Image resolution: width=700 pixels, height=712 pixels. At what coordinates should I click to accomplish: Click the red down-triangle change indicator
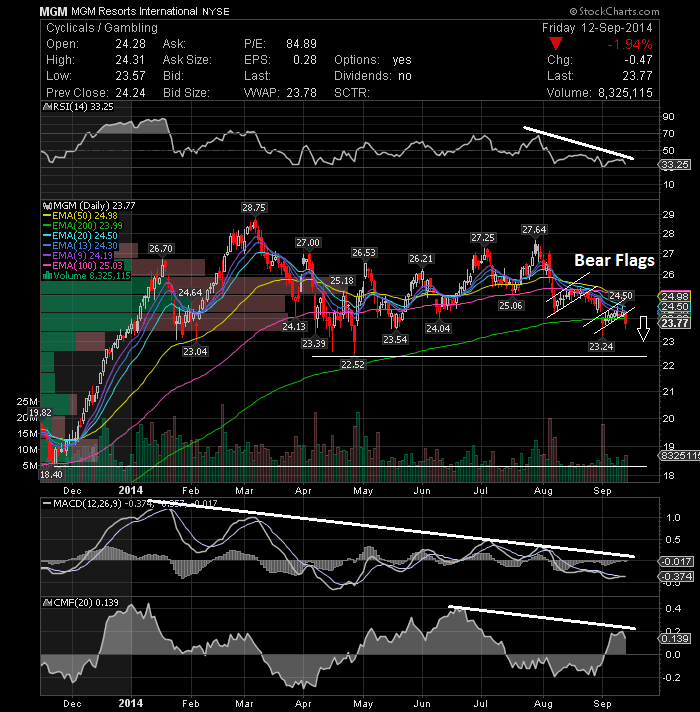pos(556,44)
